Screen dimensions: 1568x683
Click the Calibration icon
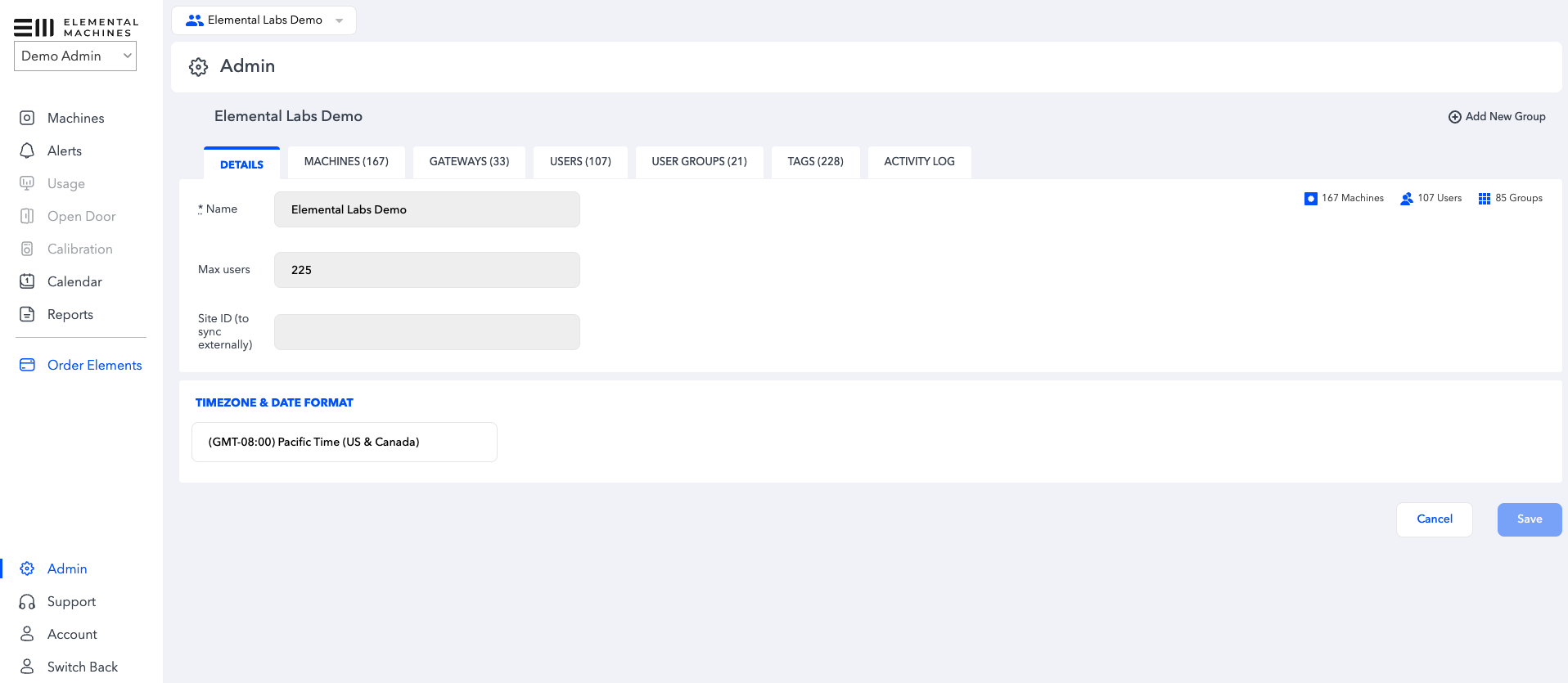(x=27, y=249)
